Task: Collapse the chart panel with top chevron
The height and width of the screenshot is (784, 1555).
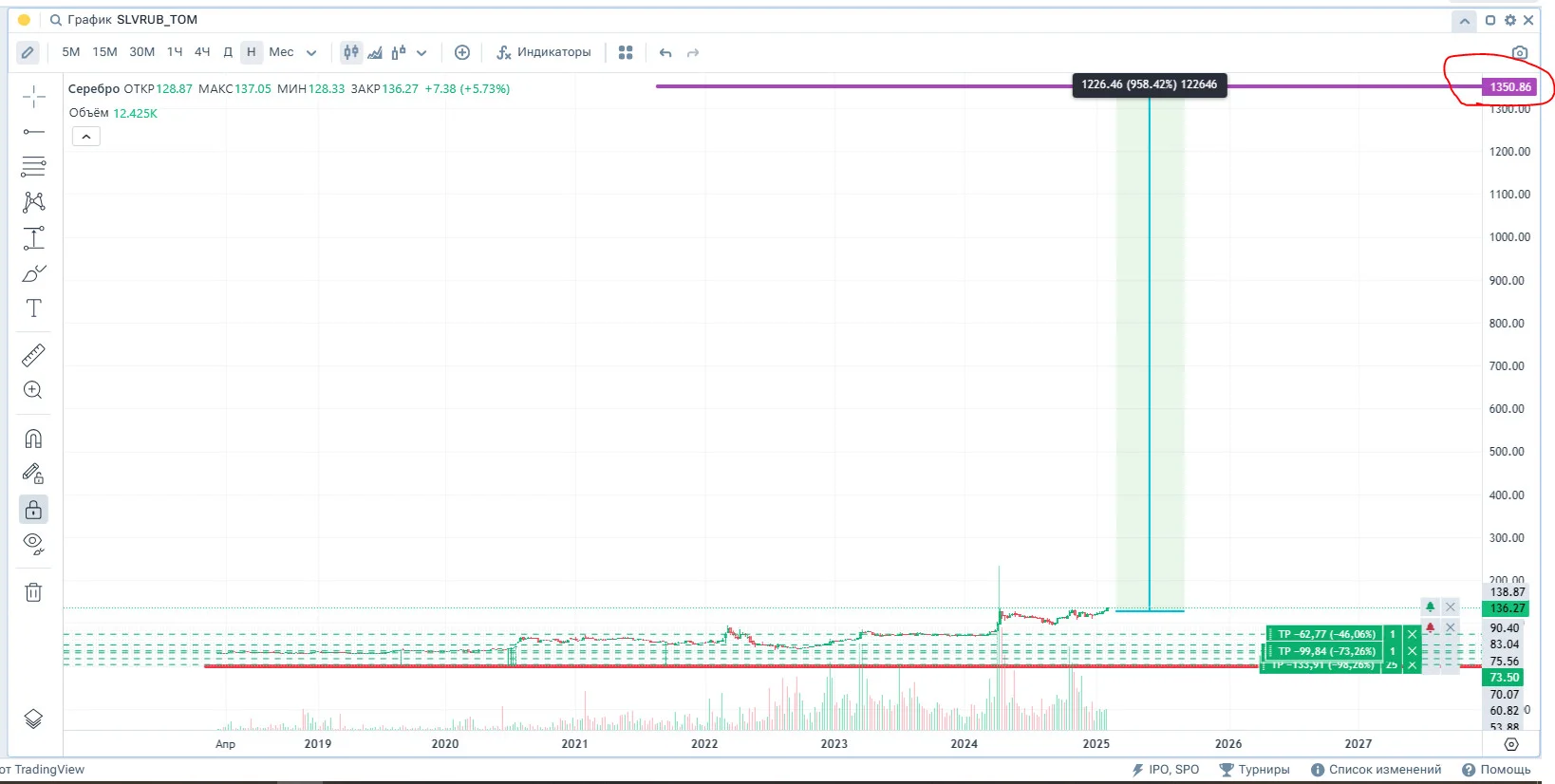Action: [x=1464, y=21]
